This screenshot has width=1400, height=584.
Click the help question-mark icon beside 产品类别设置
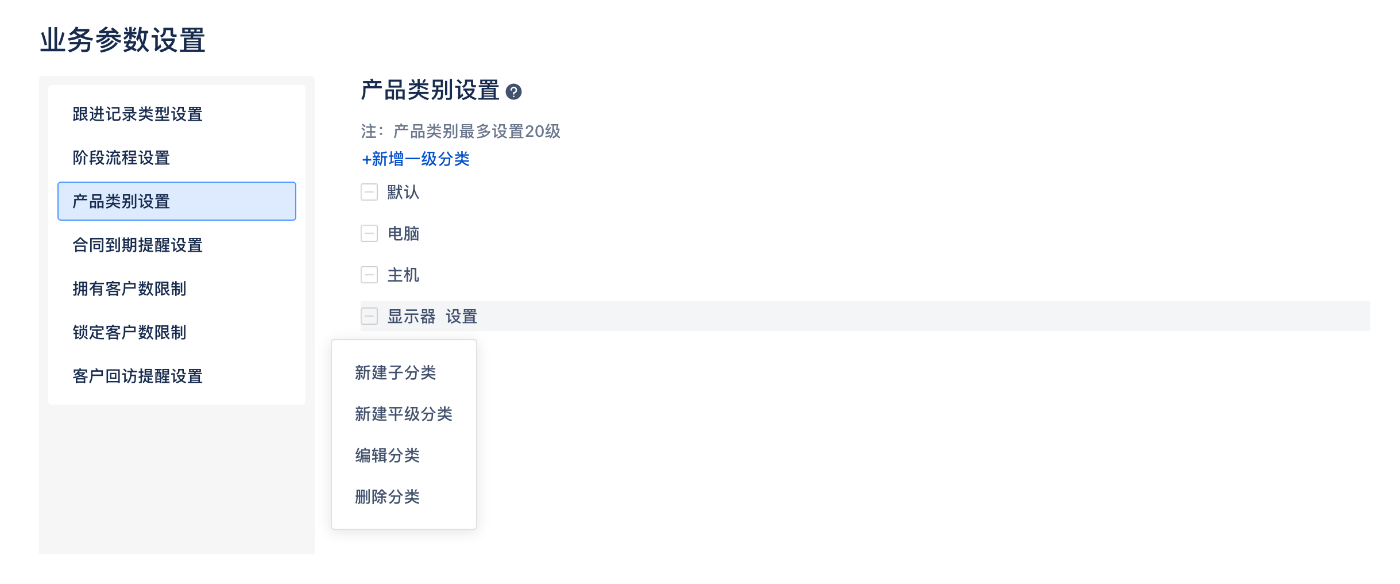pos(514,92)
